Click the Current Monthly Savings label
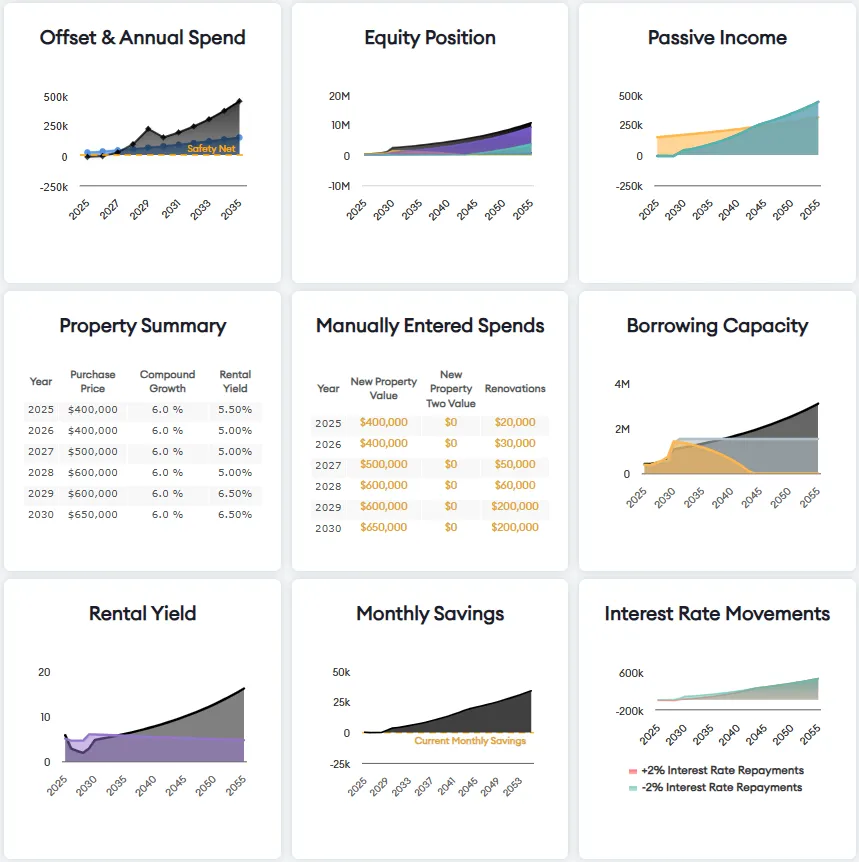Image resolution: width=859 pixels, height=862 pixels. coord(470,741)
